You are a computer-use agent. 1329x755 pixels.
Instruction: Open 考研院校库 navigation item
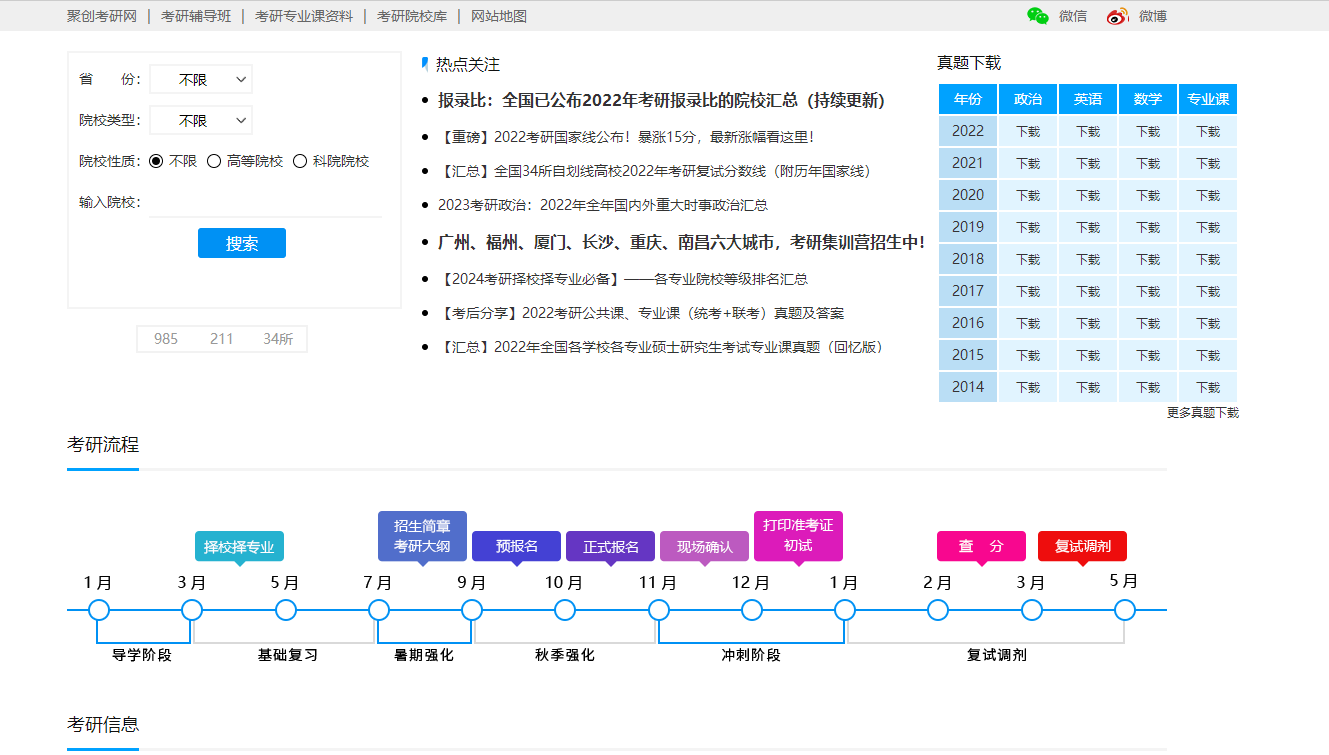(412, 16)
